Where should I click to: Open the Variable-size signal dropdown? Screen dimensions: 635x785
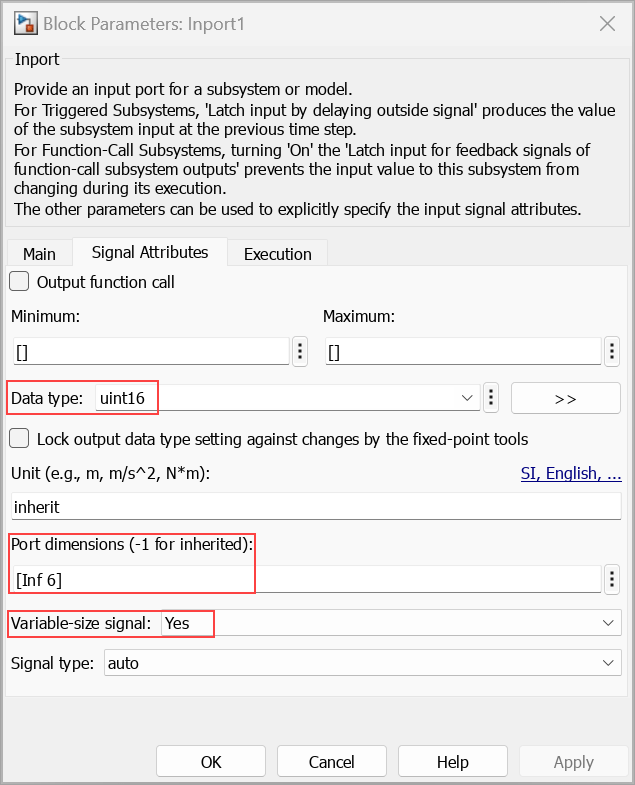tap(606, 623)
